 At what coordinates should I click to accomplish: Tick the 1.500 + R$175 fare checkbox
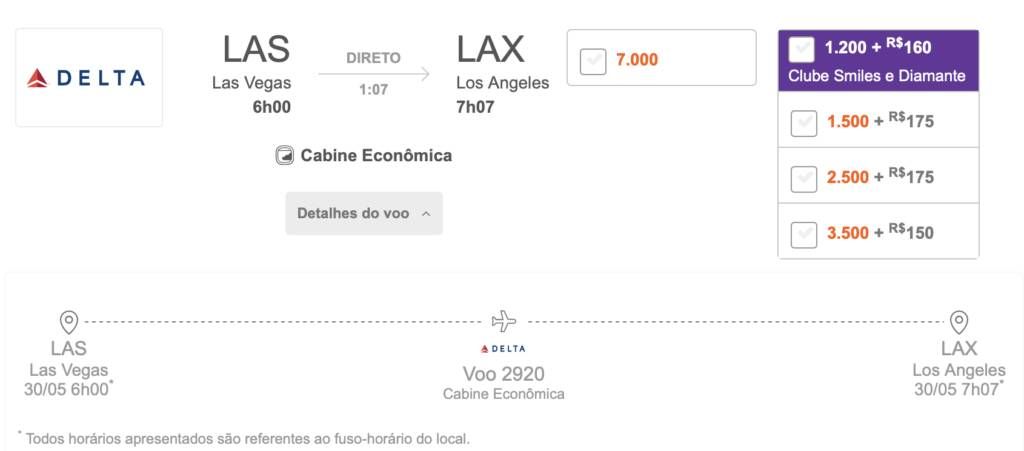coord(803,123)
